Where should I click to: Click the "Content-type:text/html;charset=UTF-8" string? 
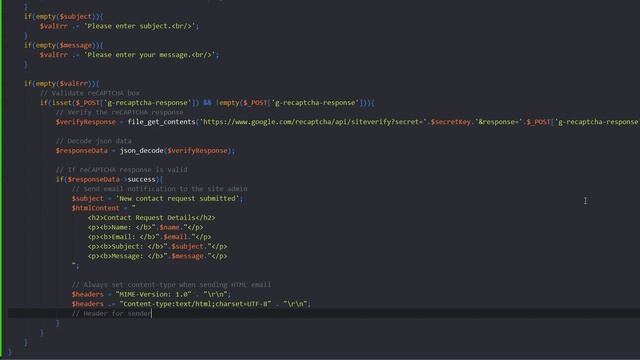pos(196,304)
